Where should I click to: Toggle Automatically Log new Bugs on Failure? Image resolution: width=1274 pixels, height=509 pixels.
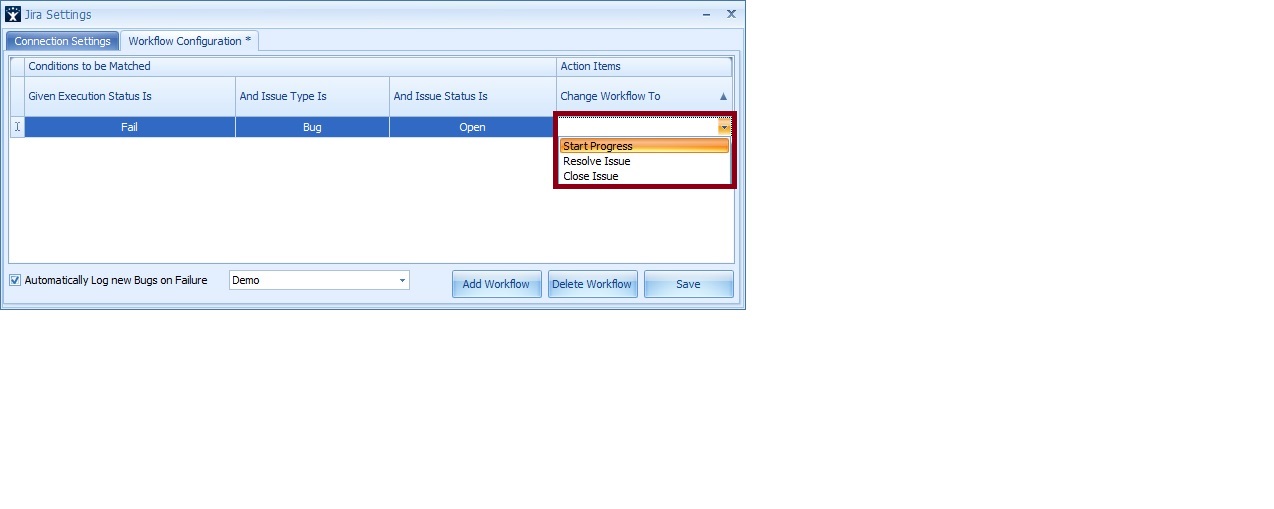(15, 280)
